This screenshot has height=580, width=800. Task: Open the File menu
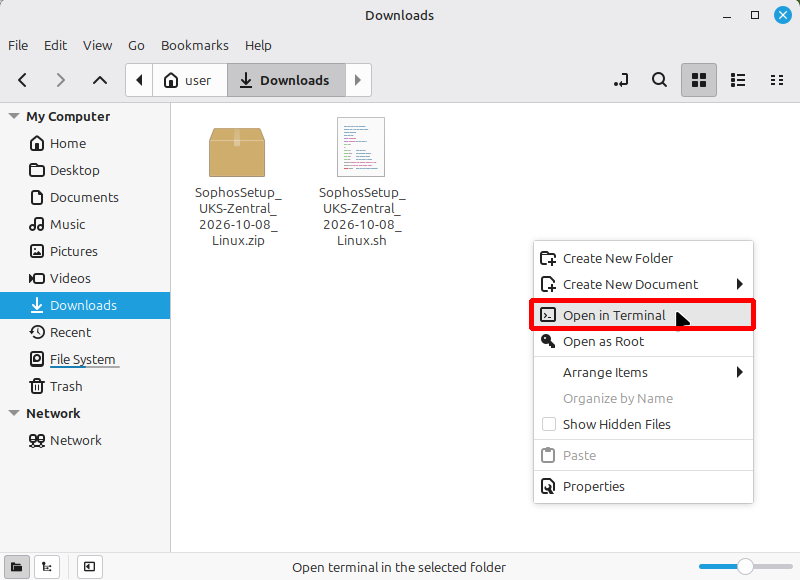[x=18, y=45]
